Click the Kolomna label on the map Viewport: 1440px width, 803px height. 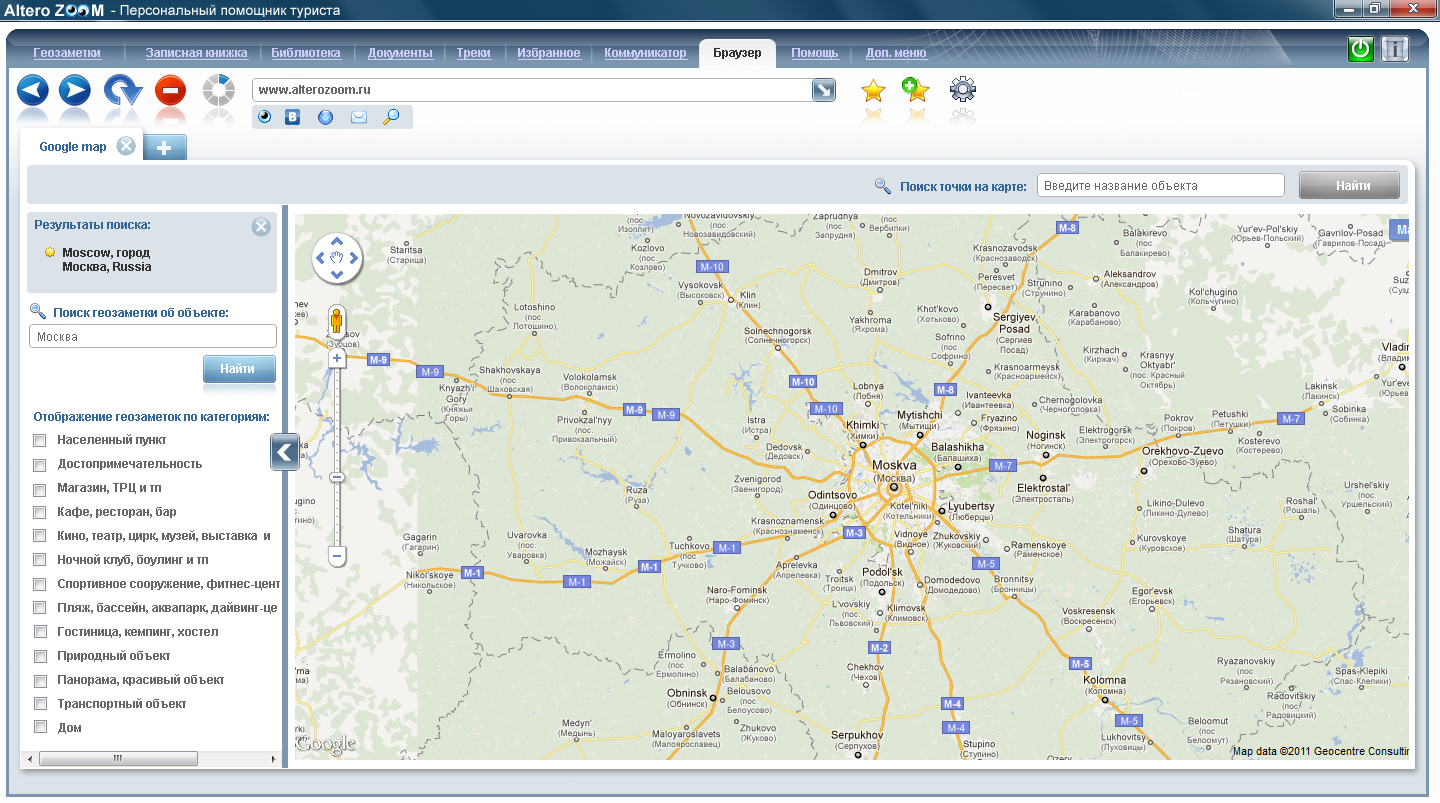[1105, 680]
